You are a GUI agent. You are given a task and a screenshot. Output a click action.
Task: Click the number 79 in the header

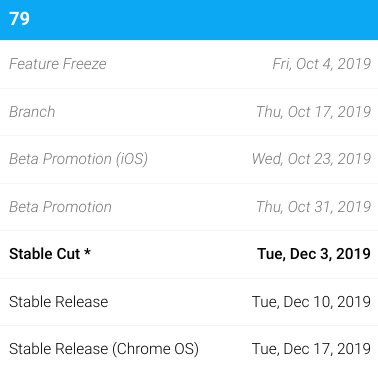point(19,19)
